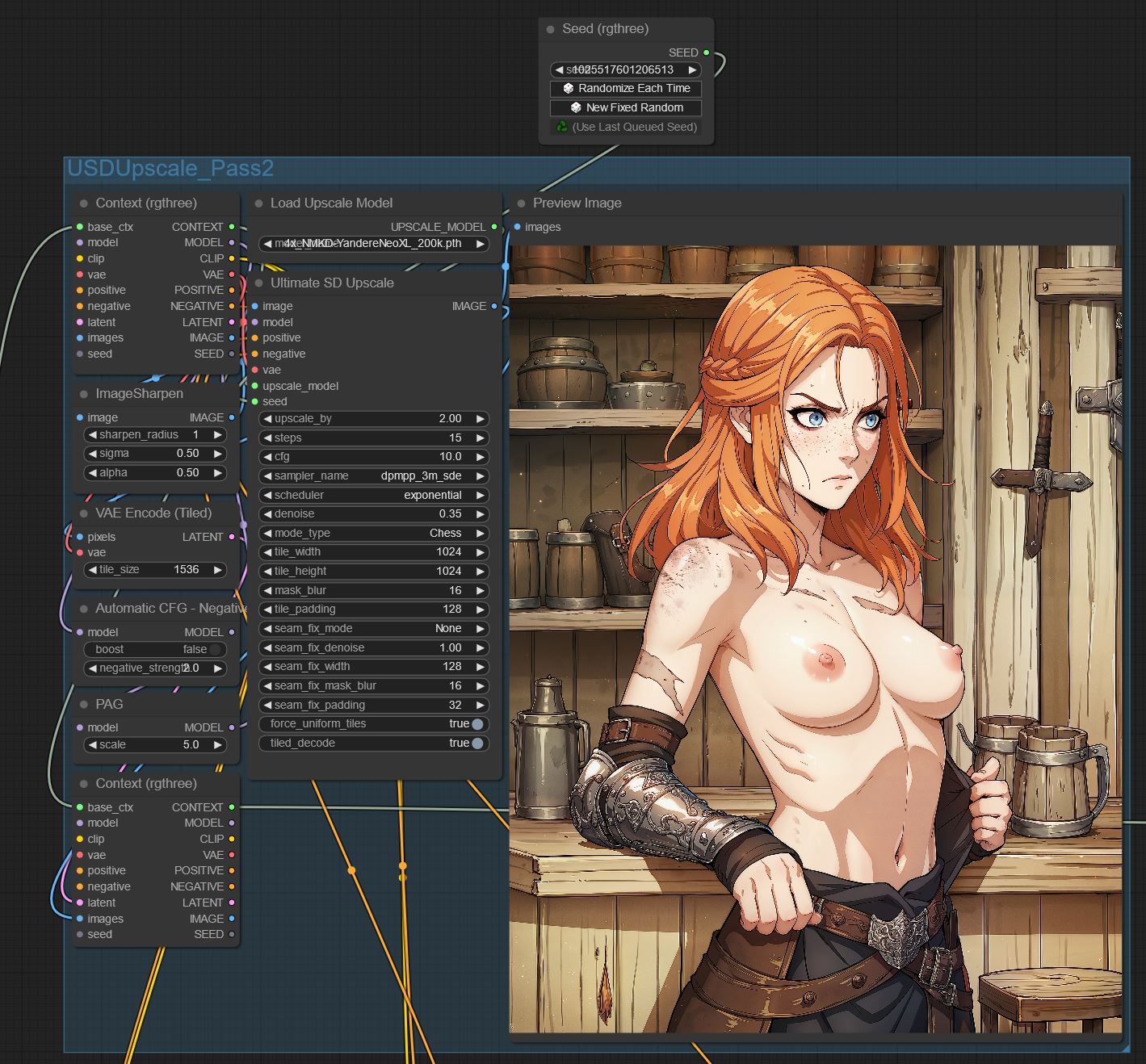
Task: Click the VAE Encode (Tiled) node title
Action: (153, 513)
